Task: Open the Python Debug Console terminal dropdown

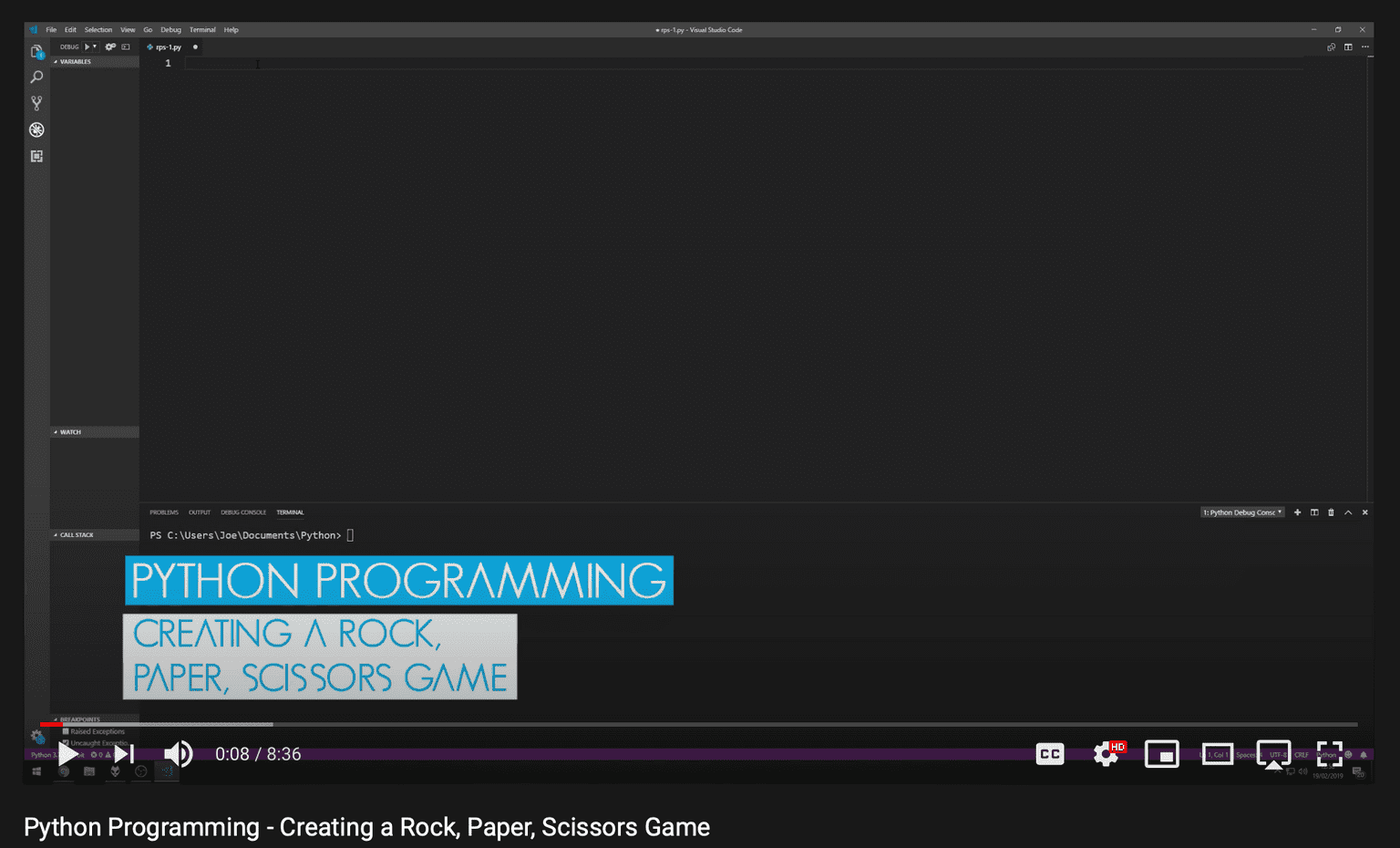Action: pyautogui.click(x=1242, y=512)
